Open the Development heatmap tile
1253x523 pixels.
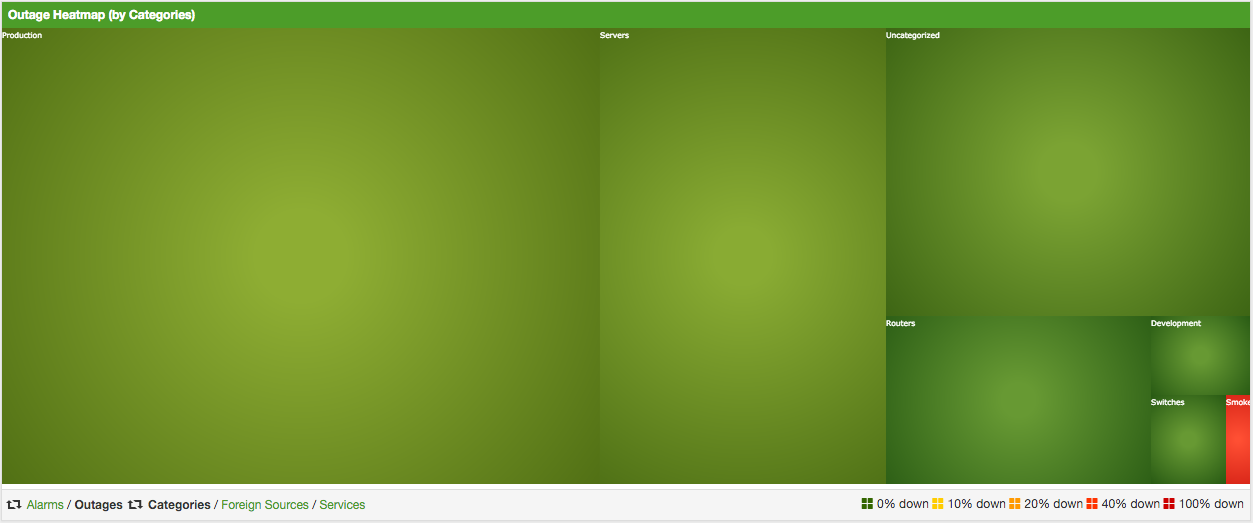[1200, 356]
